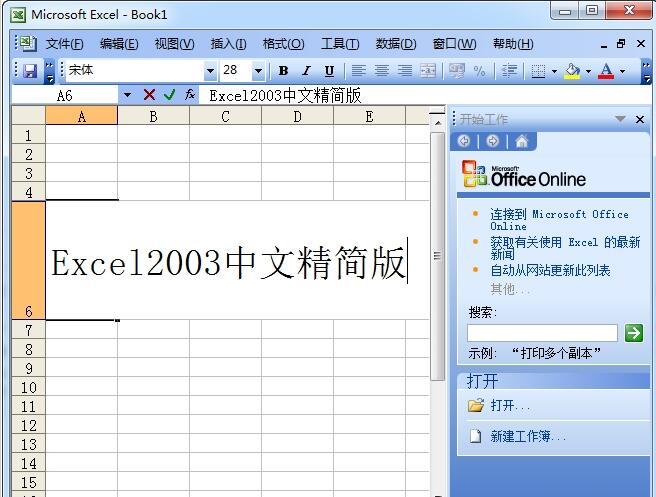Open the 数据(D) menu
This screenshot has height=497, width=656.
tap(396, 44)
